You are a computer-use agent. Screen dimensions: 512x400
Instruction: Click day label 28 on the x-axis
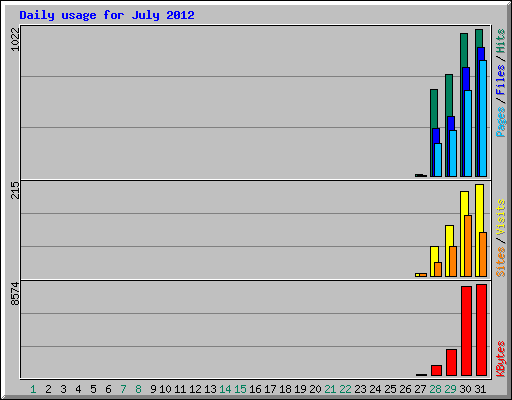point(435,389)
